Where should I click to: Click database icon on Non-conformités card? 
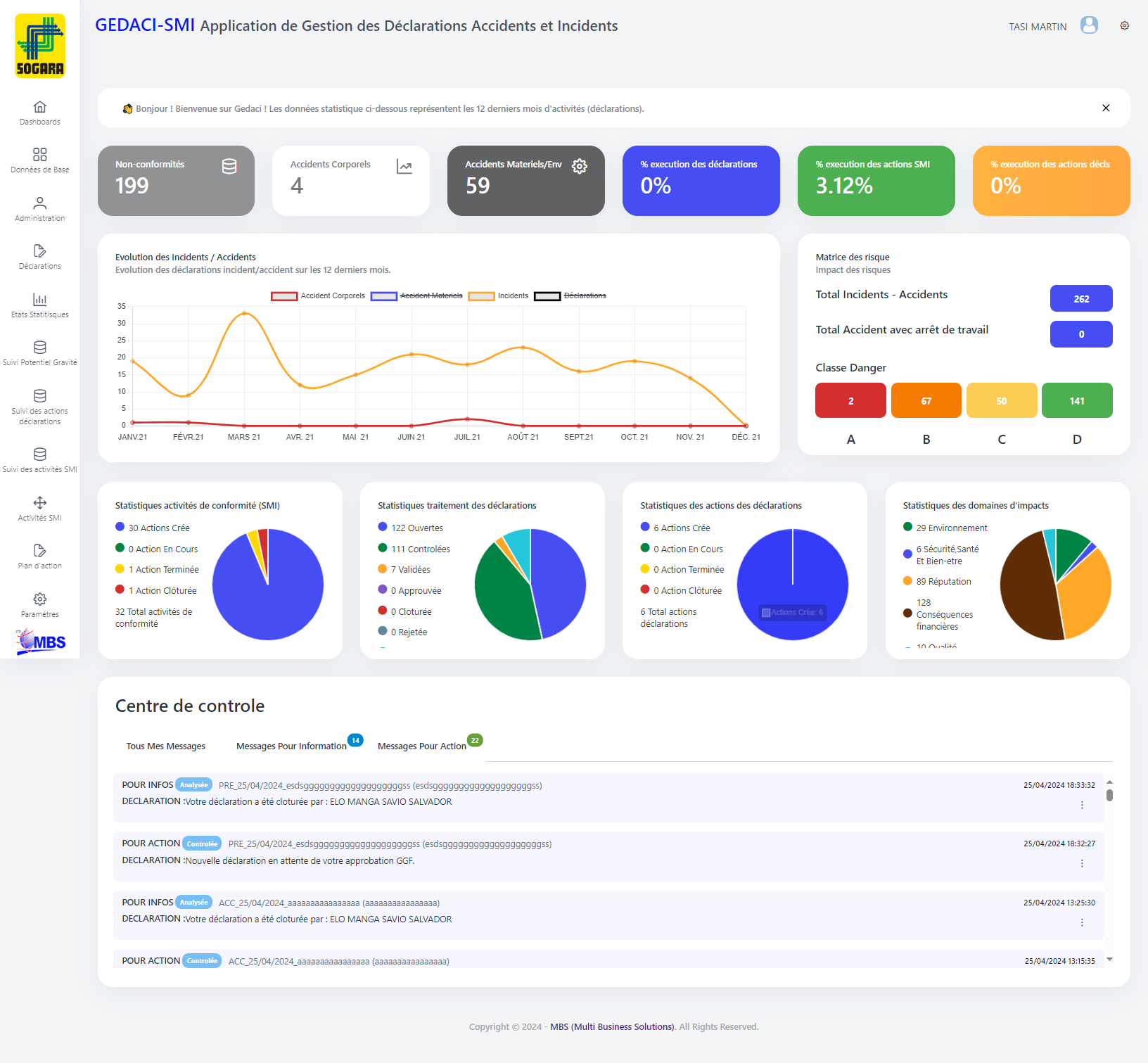pyautogui.click(x=229, y=167)
